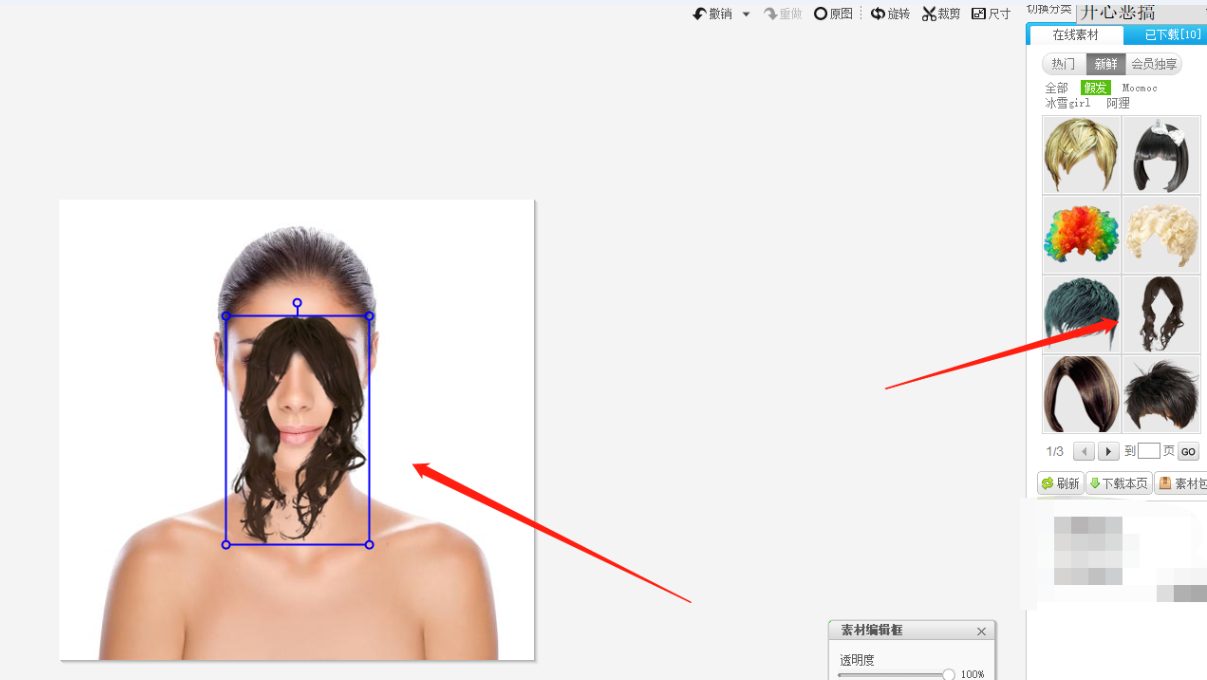Viewport: 1207px width, 680px height.
Task: Pick the black spiky wig thumbnail
Action: [x=1161, y=394]
